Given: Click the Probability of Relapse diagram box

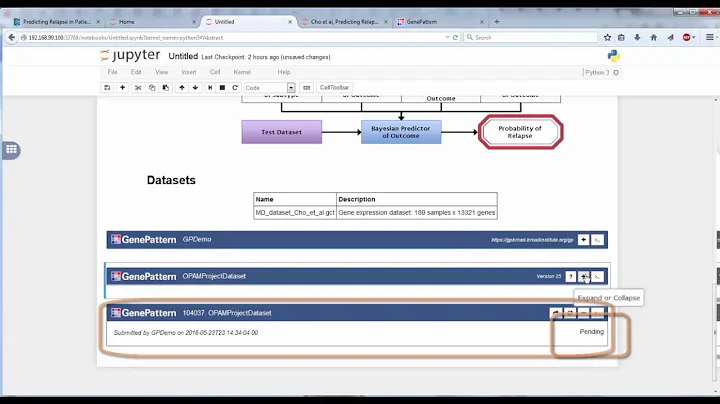Looking at the screenshot, I should [x=520, y=132].
